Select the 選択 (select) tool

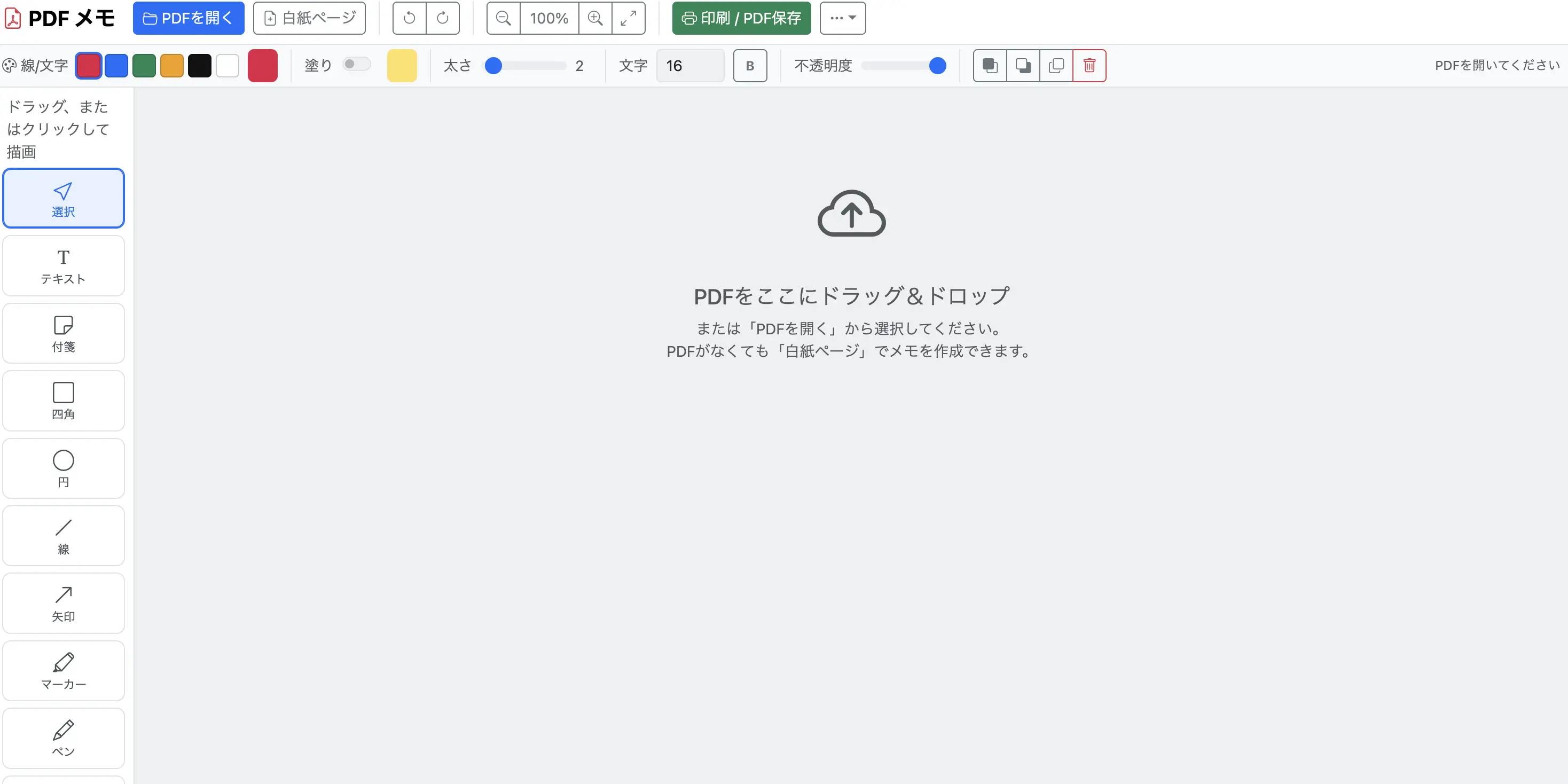click(x=64, y=199)
